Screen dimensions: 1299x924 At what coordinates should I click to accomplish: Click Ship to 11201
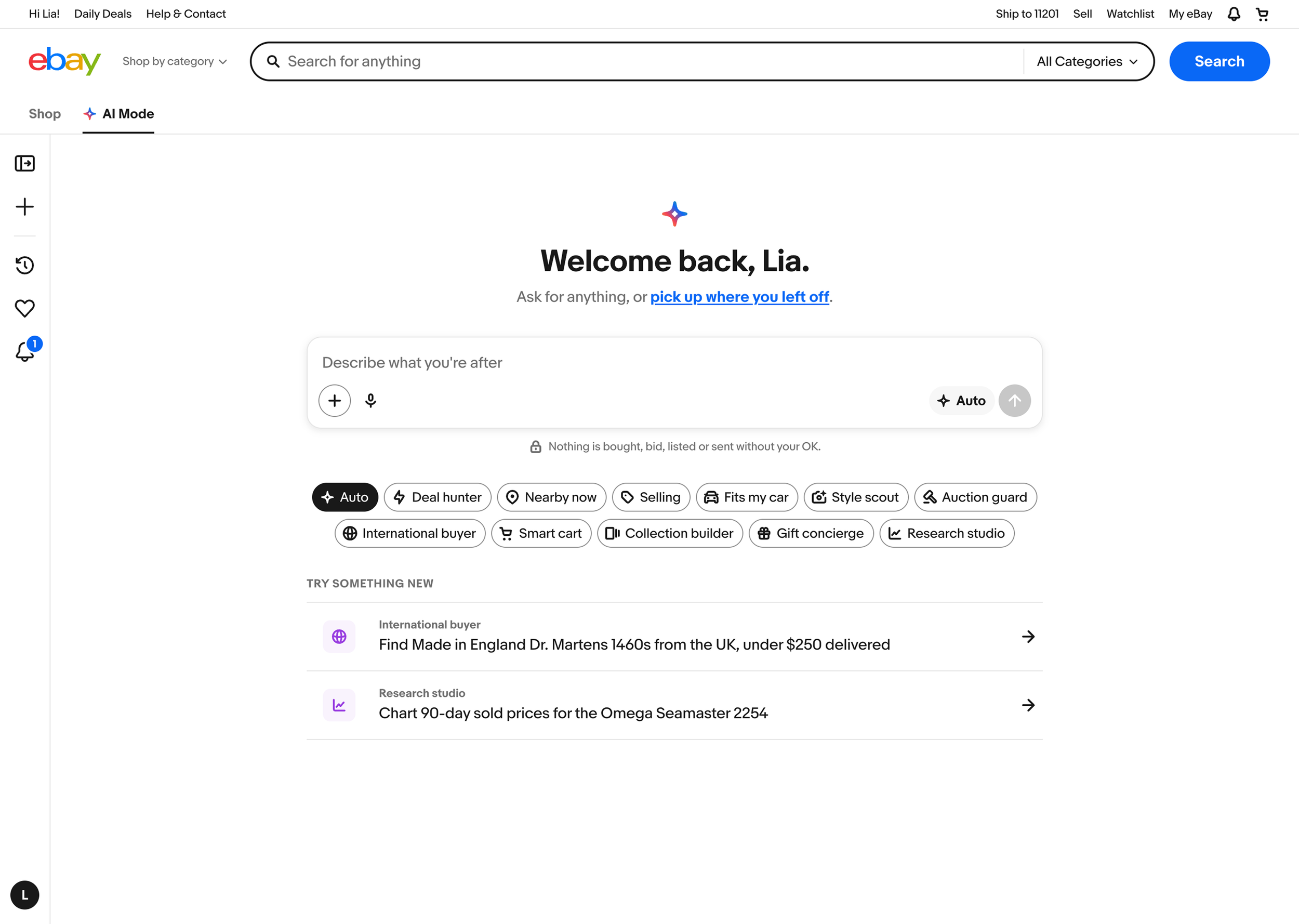click(1027, 14)
